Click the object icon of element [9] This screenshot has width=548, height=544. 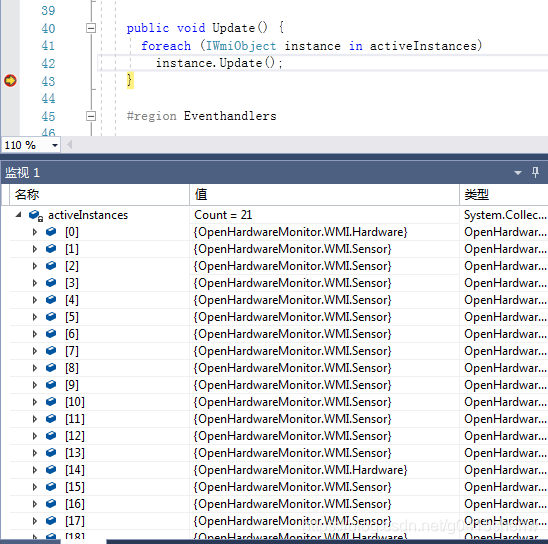point(51,384)
